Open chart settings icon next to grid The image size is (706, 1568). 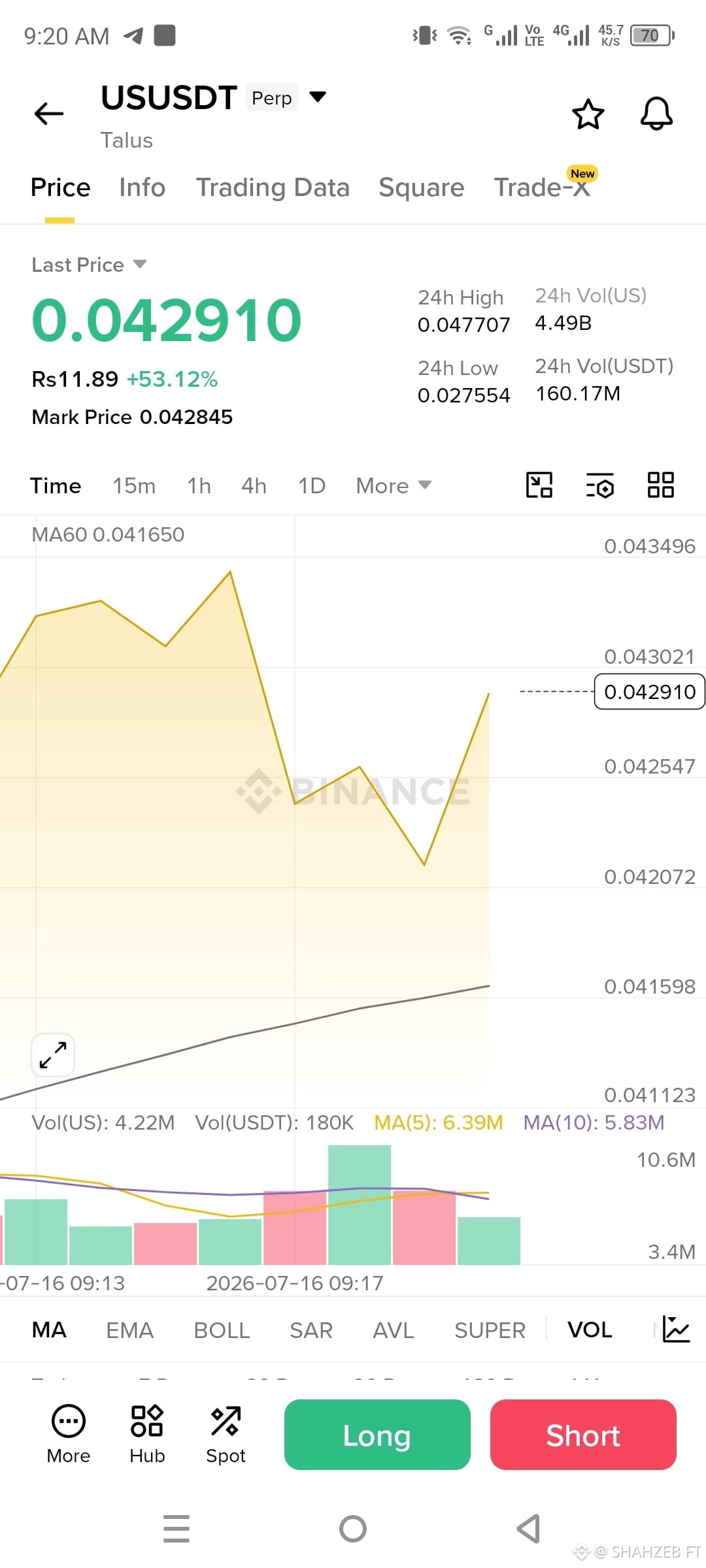[599, 485]
